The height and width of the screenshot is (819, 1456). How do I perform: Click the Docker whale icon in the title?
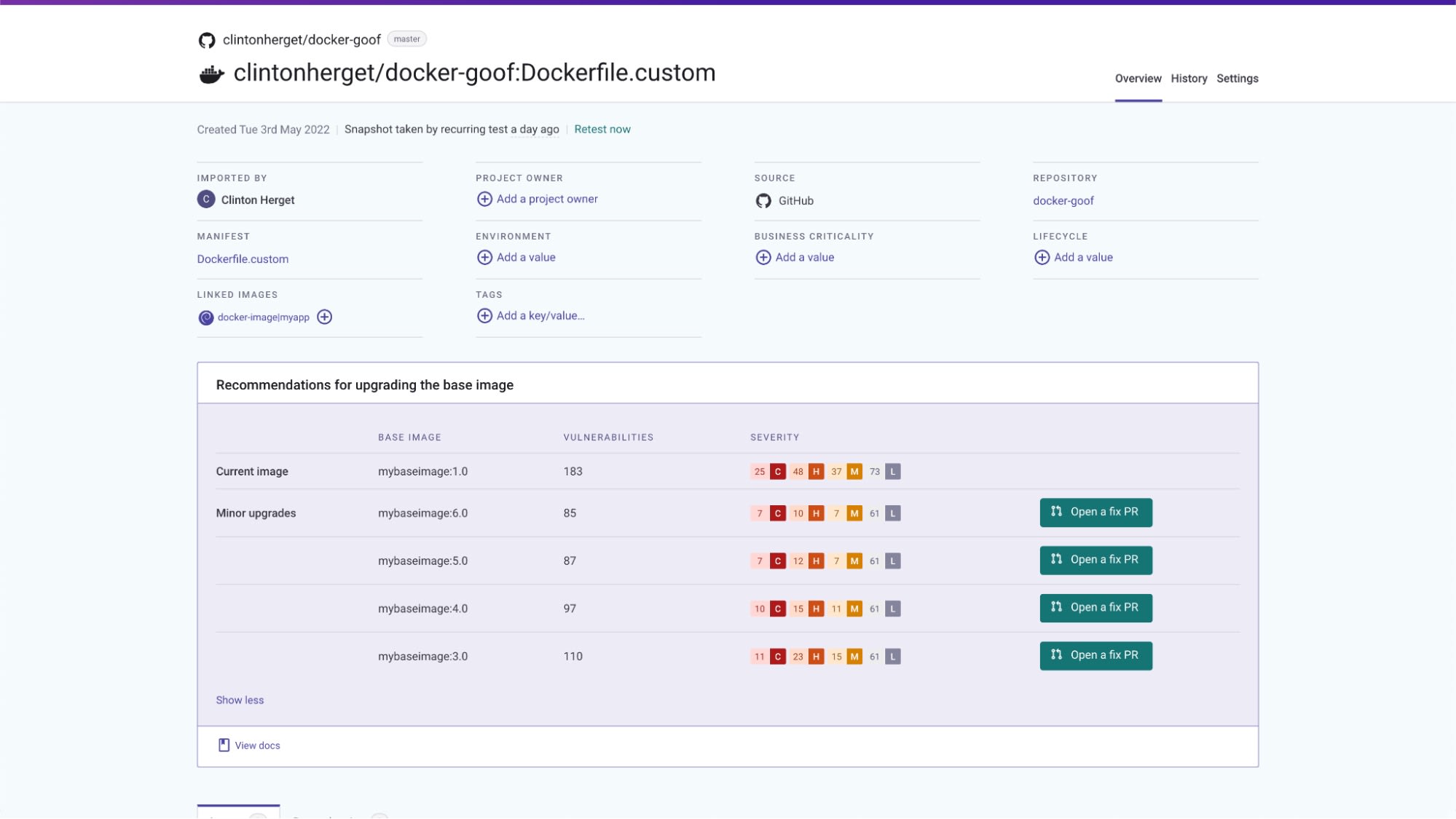211,74
